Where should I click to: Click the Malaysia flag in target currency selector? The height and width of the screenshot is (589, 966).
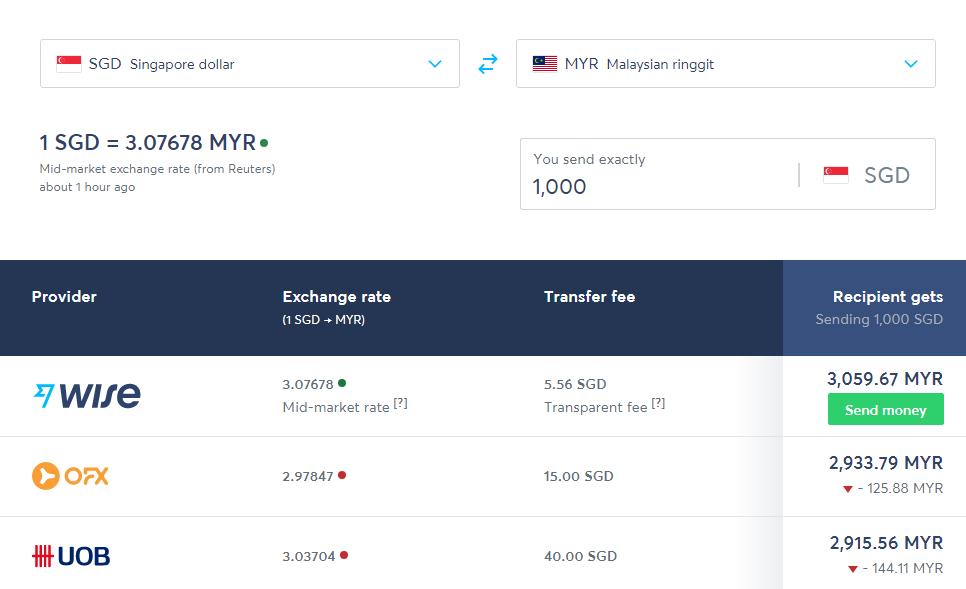[545, 64]
